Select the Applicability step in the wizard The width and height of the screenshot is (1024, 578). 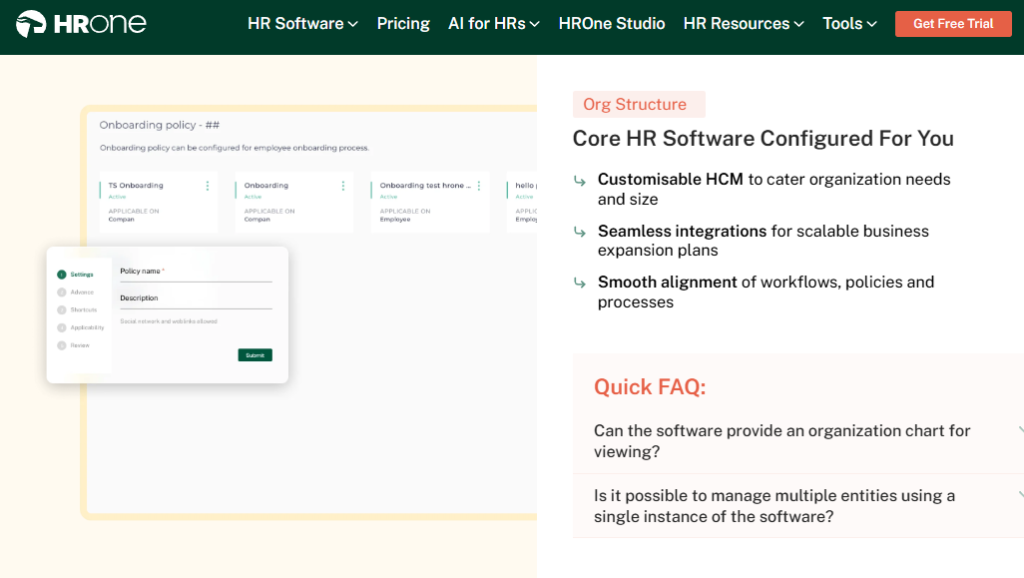tap(80, 327)
